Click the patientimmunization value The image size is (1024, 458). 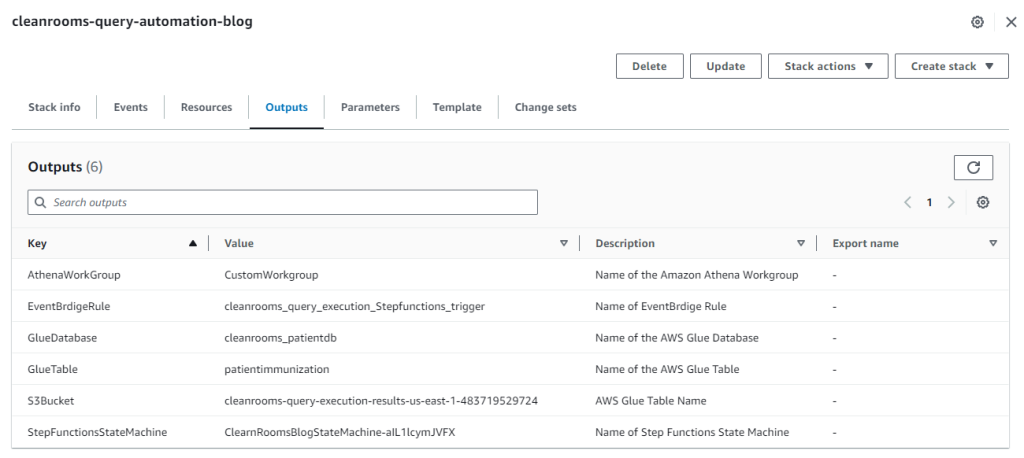[x=277, y=369]
